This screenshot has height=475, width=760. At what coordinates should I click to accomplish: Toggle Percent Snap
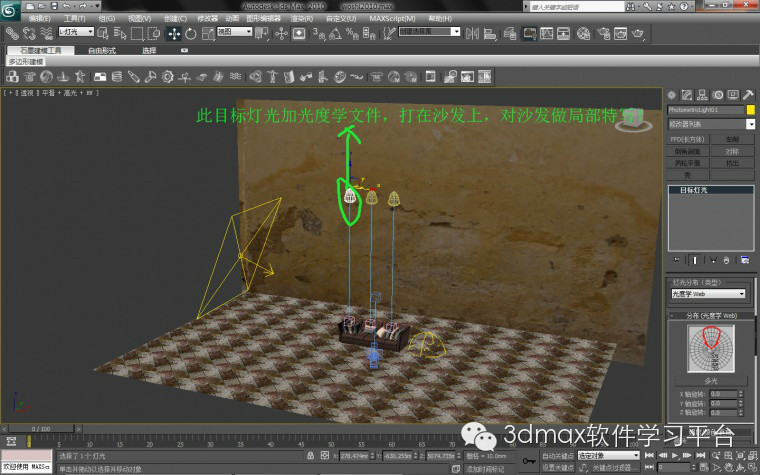coord(352,33)
